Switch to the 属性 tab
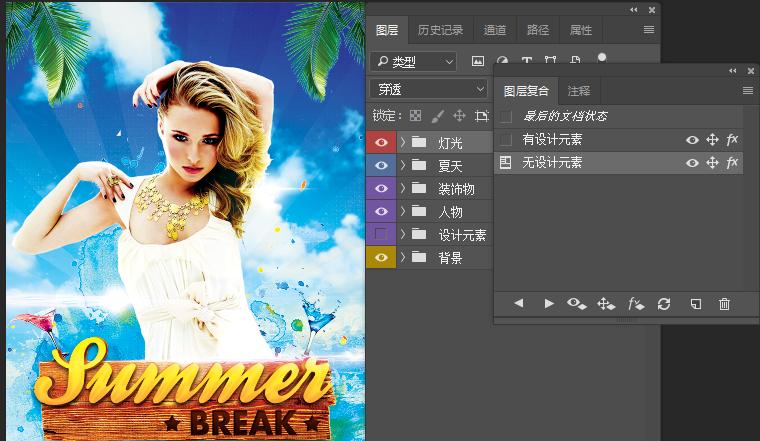Viewport: 760px width, 441px height. click(x=581, y=30)
